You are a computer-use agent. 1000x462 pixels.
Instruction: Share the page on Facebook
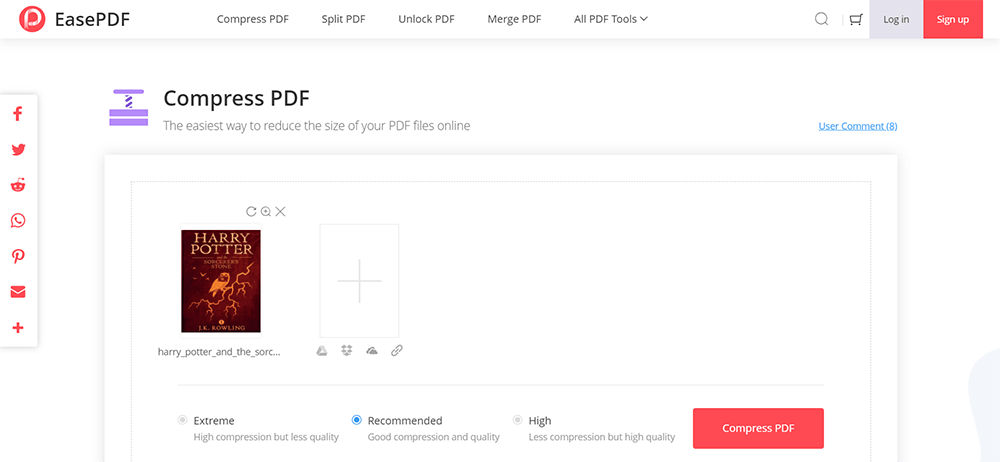pos(18,114)
